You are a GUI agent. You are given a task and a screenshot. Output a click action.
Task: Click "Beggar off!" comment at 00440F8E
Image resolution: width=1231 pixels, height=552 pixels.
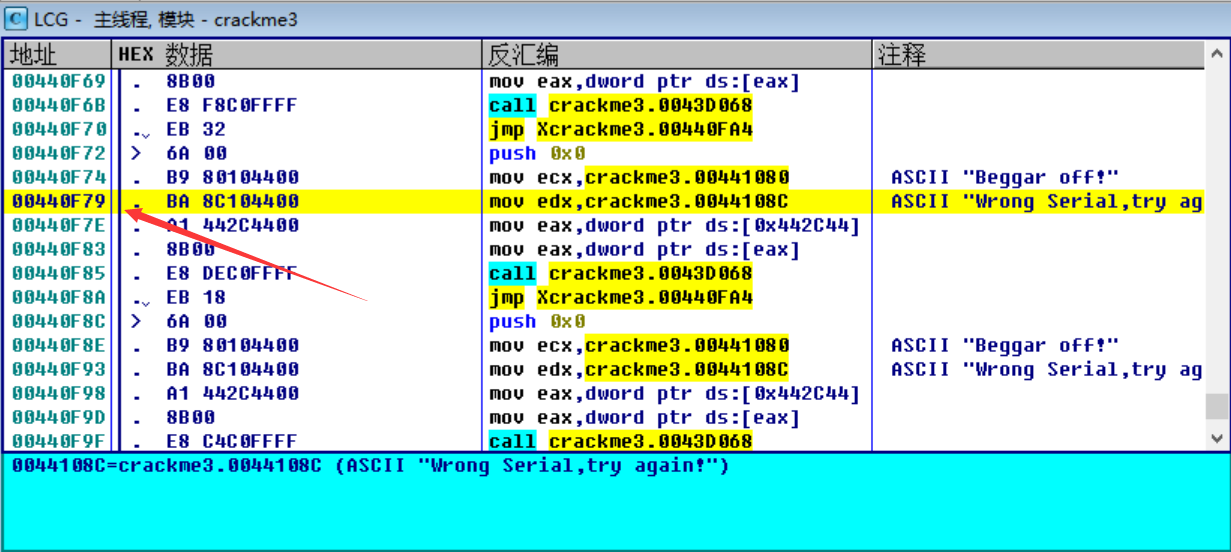1005,345
